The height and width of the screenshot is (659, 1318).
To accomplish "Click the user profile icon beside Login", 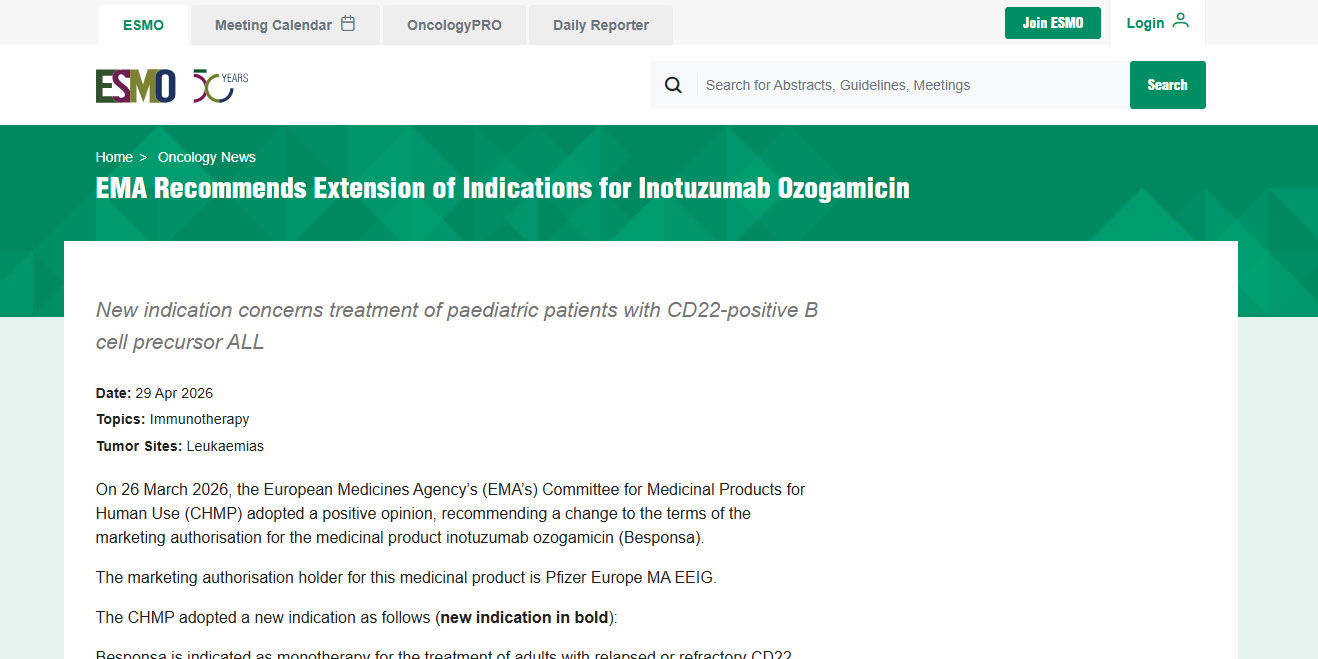I will pyautogui.click(x=1181, y=21).
